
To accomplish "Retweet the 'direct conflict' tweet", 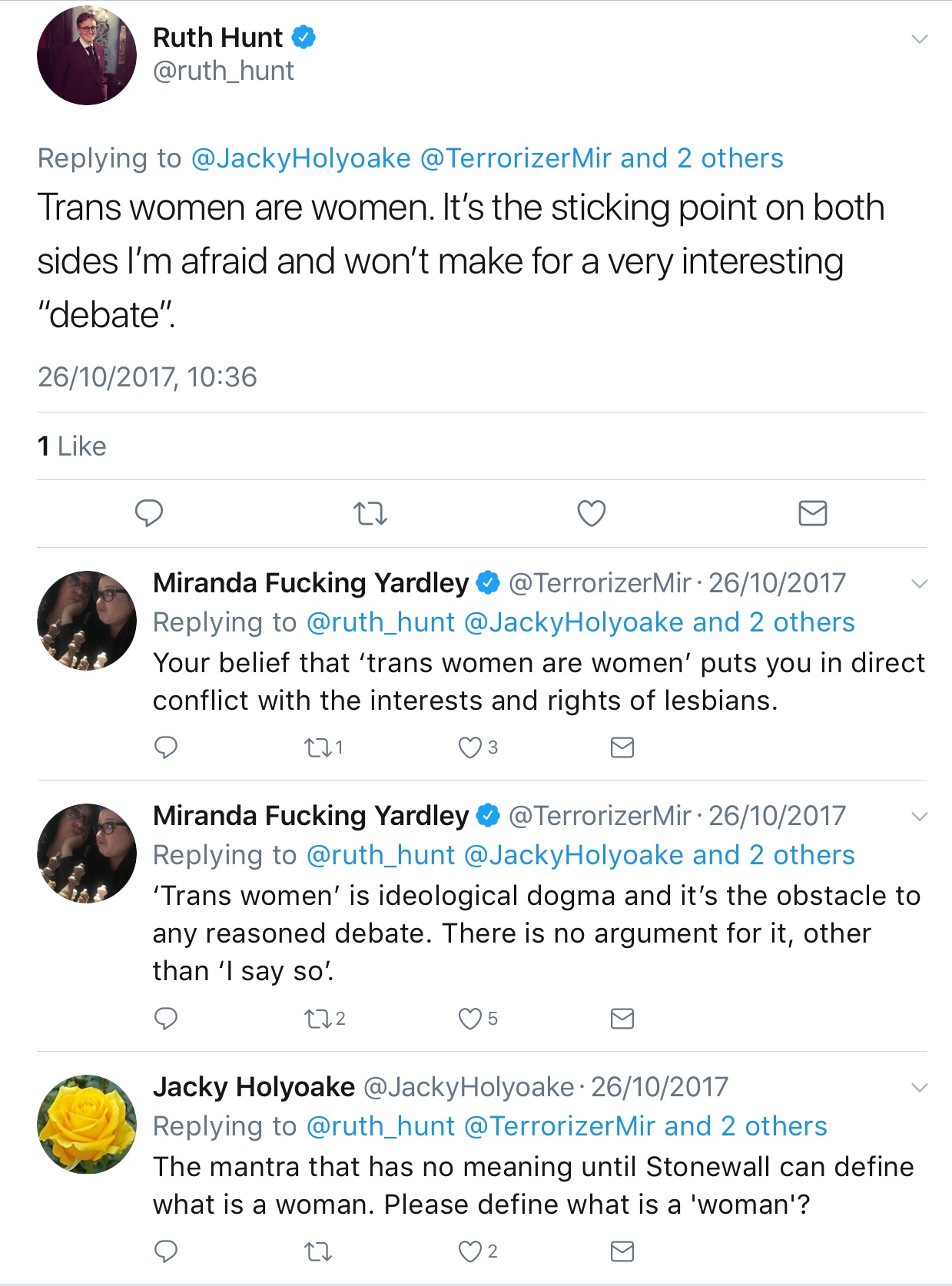I will (x=317, y=747).
